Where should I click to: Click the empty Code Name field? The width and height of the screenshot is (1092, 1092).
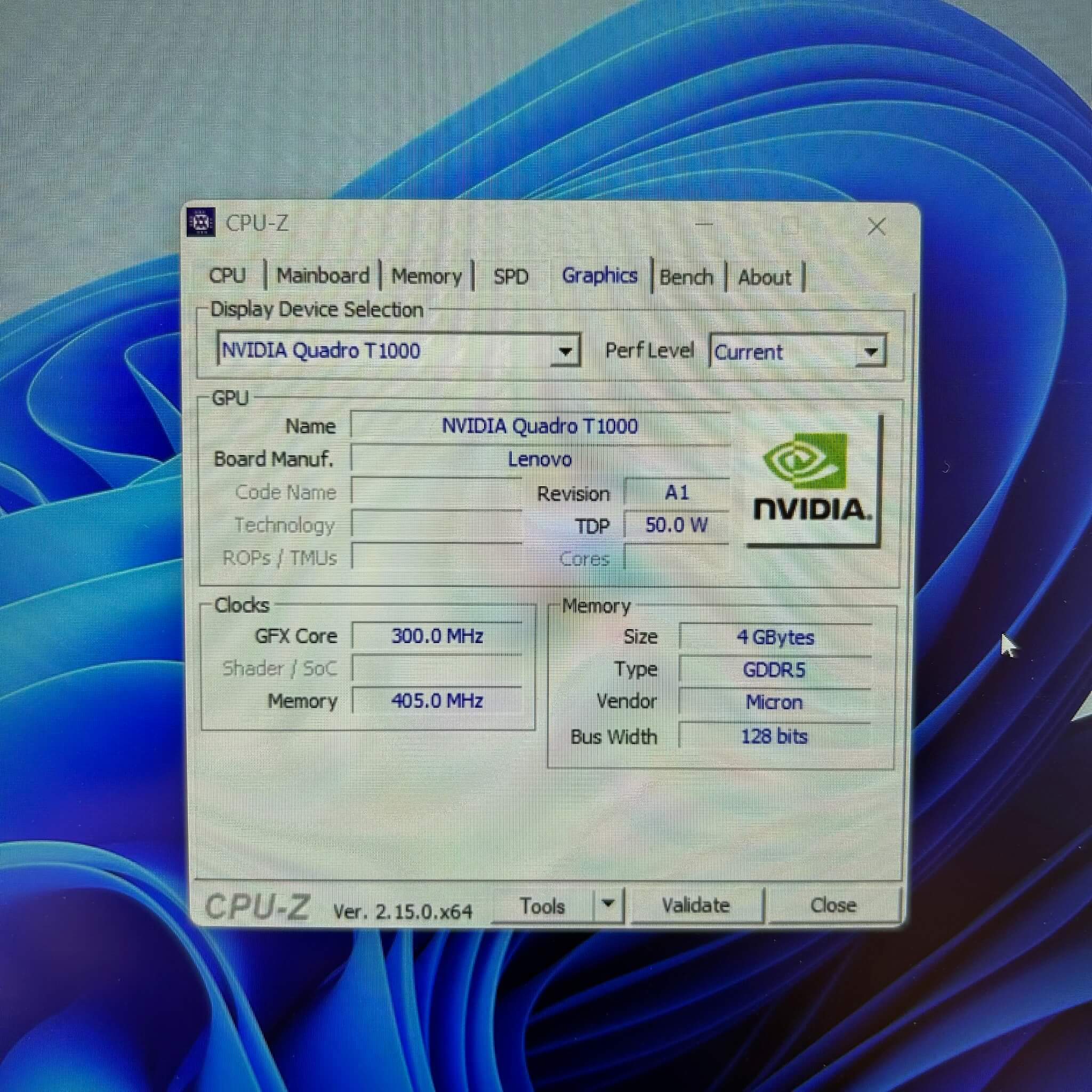(436, 491)
